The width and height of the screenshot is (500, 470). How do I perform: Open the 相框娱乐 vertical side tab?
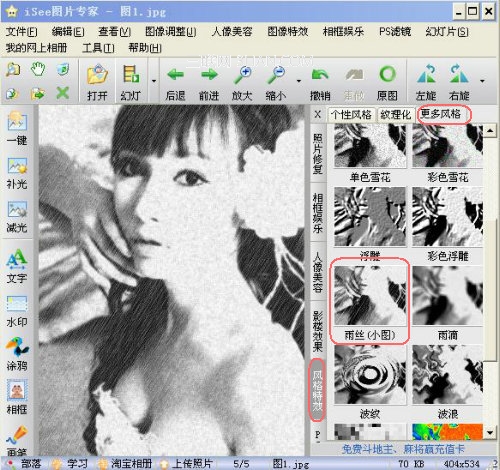(318, 213)
